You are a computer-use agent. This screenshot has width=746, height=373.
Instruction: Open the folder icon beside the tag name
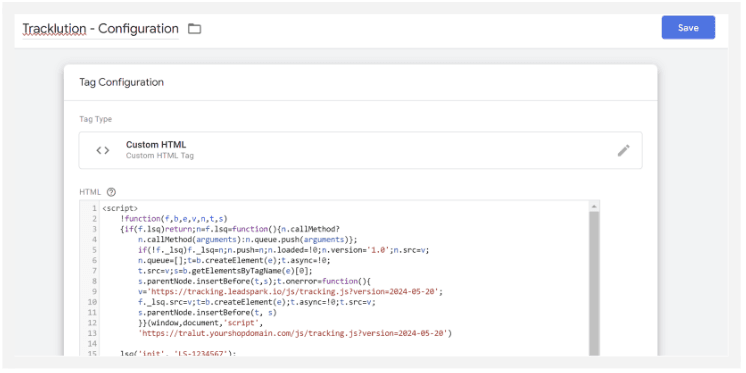tap(194, 29)
